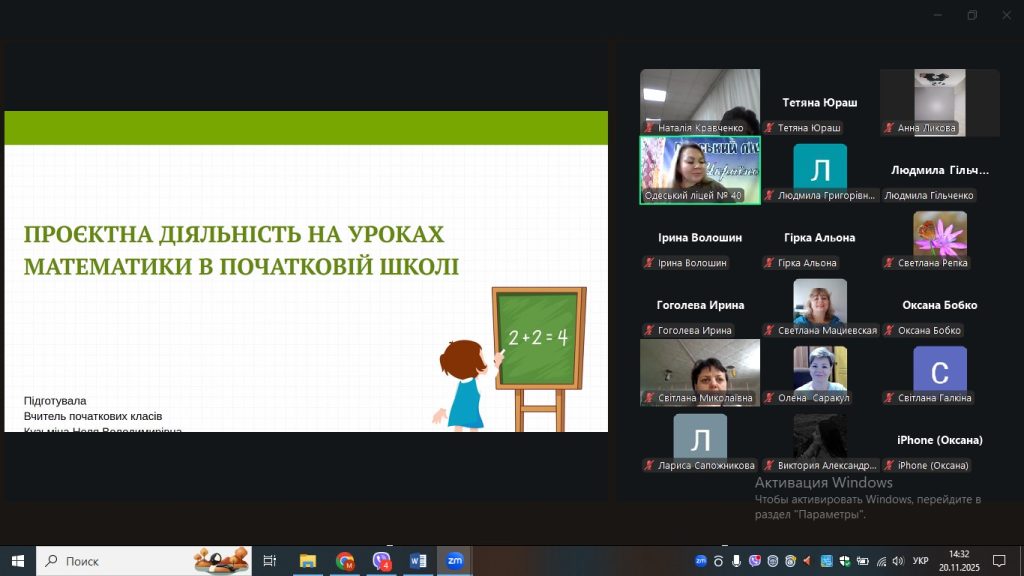Screen dimensions: 1024x576
Task: Switch the УКР keyboard language indicator
Action: [x=921, y=561]
